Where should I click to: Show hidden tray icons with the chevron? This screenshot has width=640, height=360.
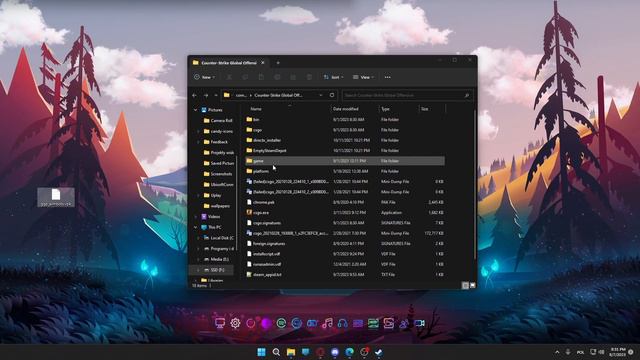coord(557,352)
